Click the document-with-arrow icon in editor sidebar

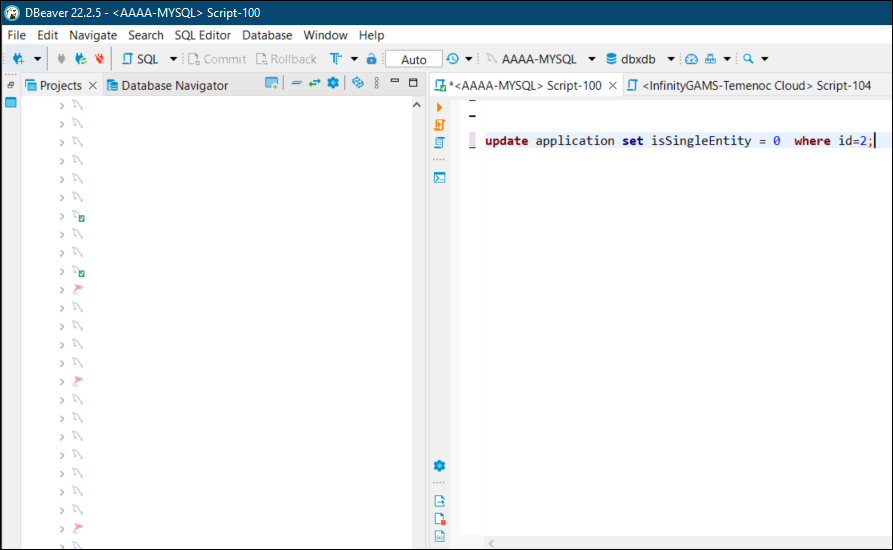point(439,501)
